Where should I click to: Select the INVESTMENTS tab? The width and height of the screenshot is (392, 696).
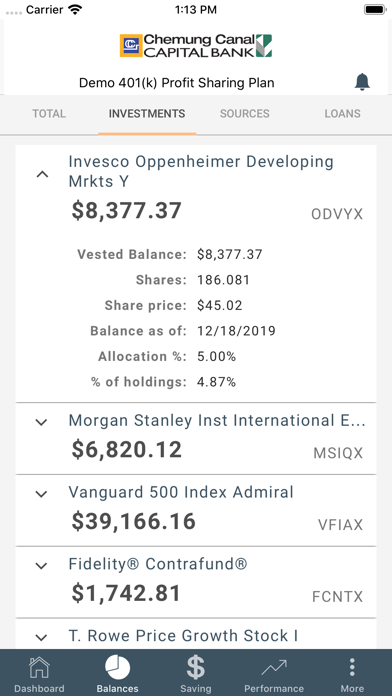147,114
